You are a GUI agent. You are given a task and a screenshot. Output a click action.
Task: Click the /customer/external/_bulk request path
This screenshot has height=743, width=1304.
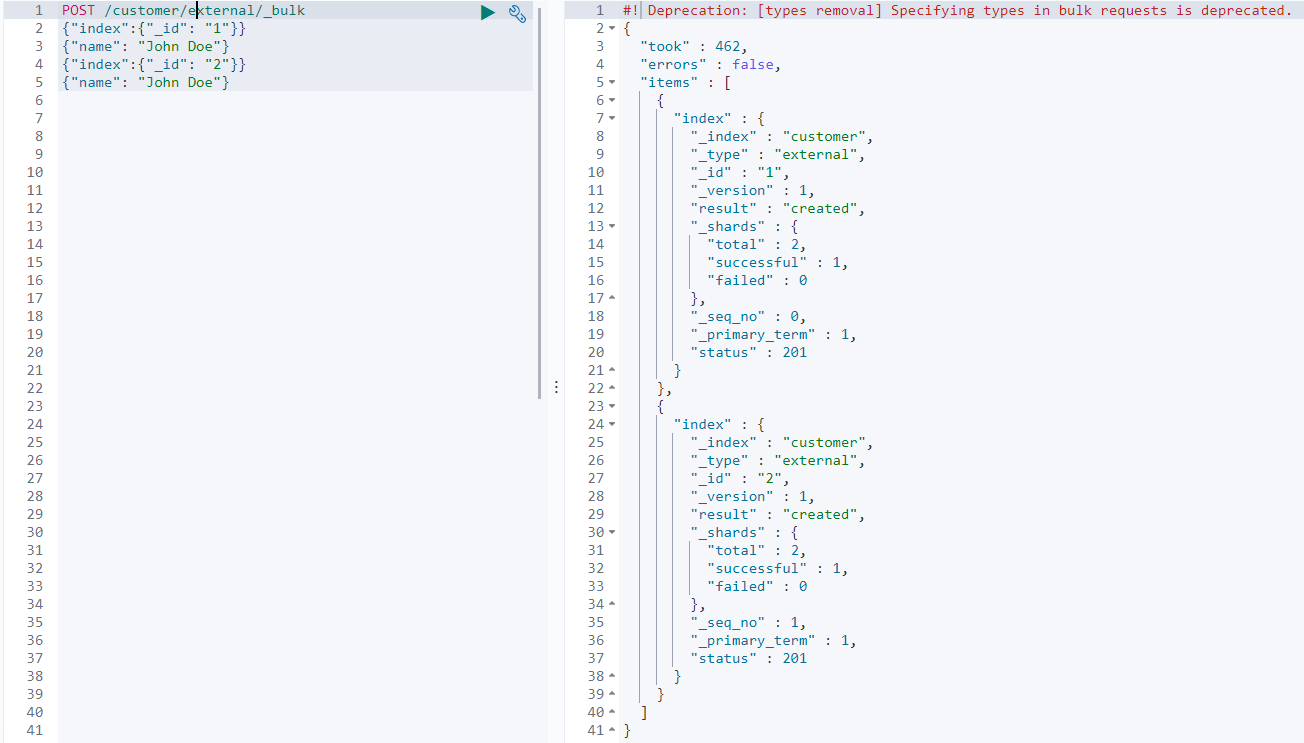tap(205, 10)
